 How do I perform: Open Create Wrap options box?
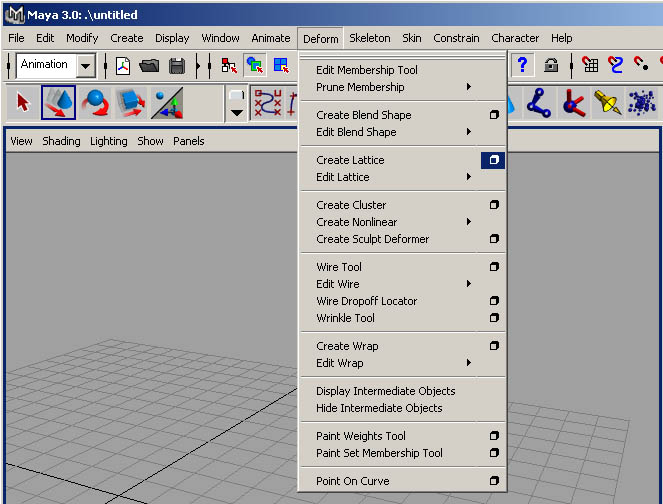494,346
